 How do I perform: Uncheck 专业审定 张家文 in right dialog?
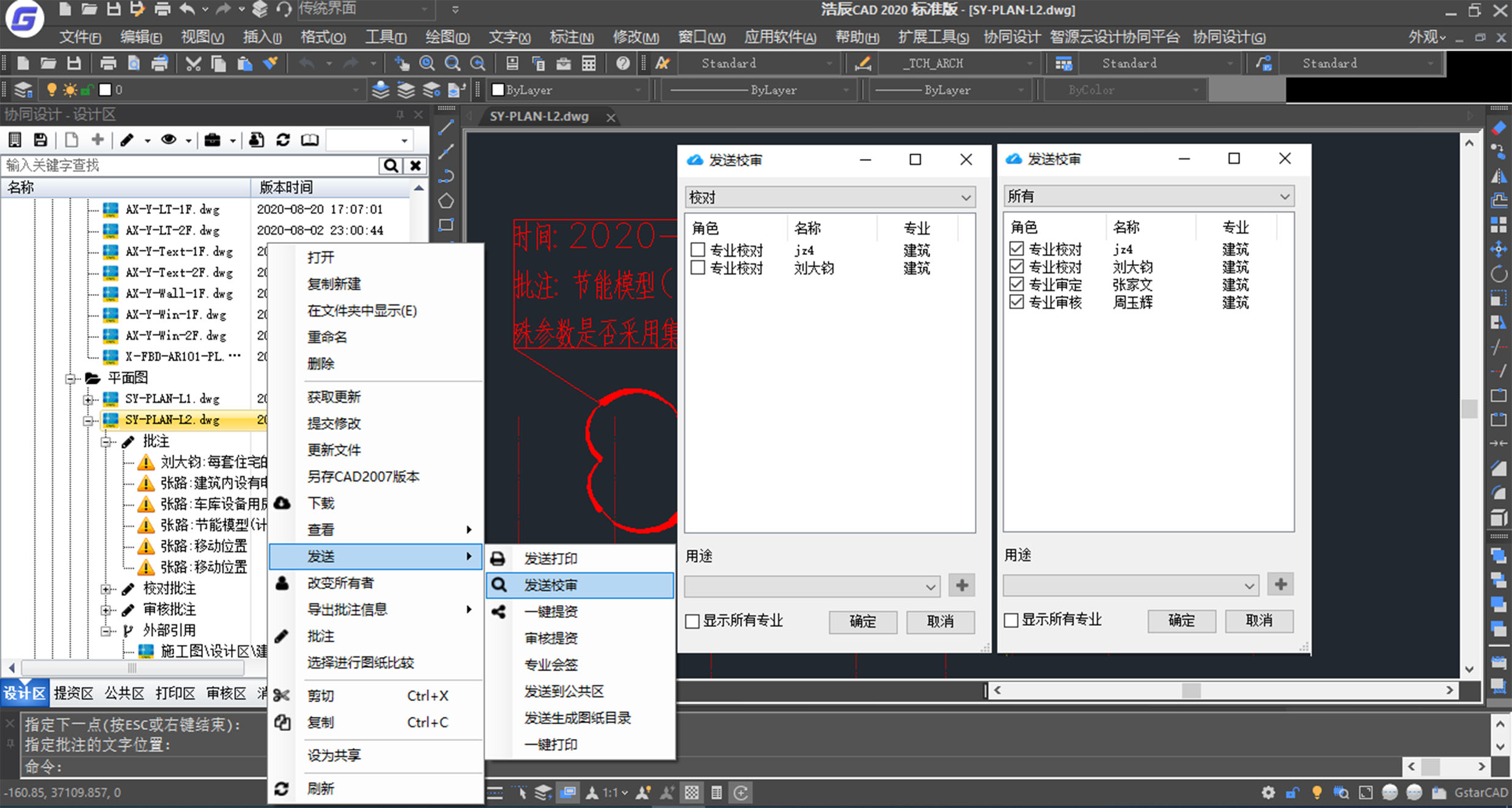pyautogui.click(x=1016, y=284)
